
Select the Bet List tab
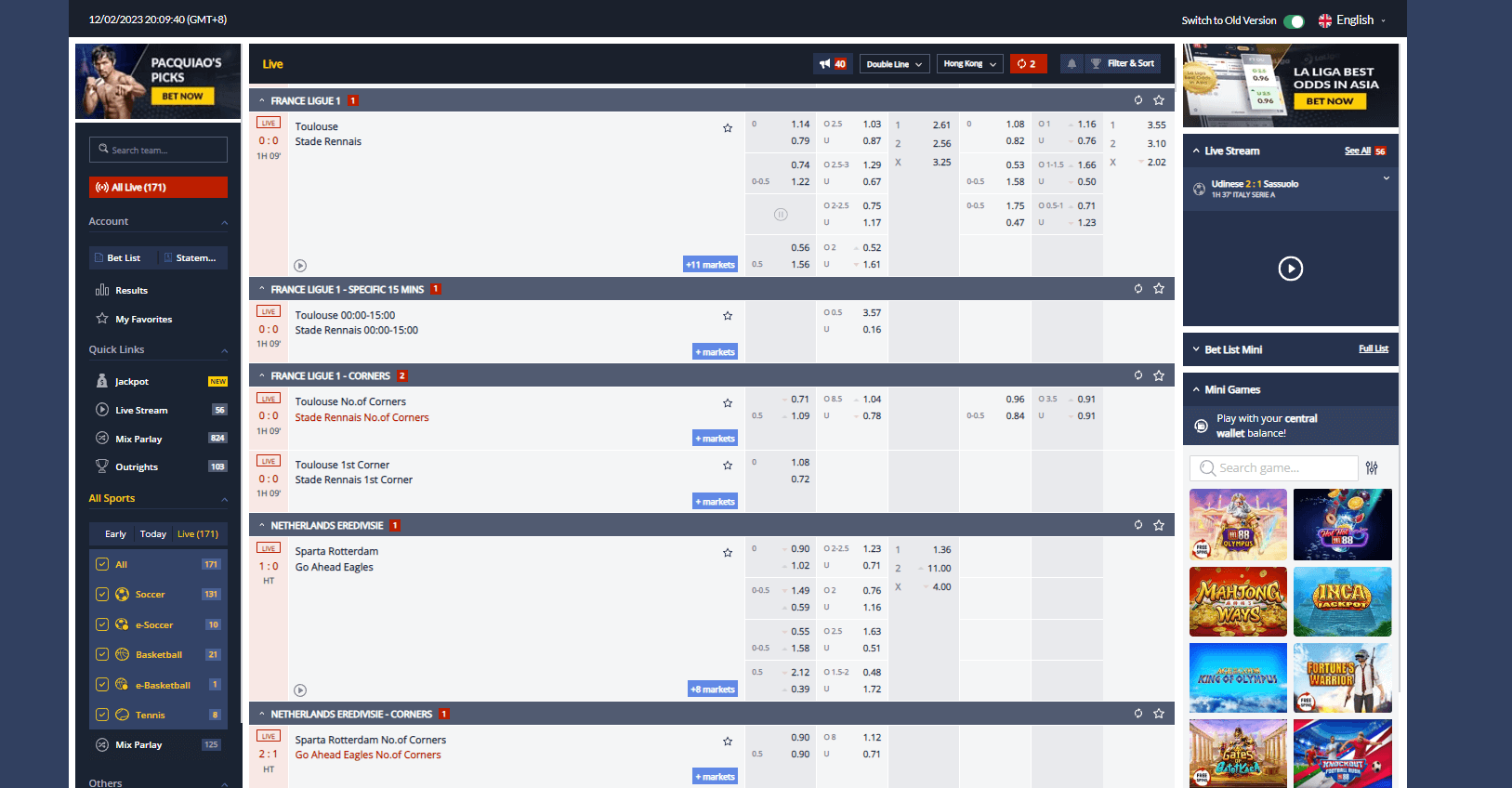click(x=123, y=257)
